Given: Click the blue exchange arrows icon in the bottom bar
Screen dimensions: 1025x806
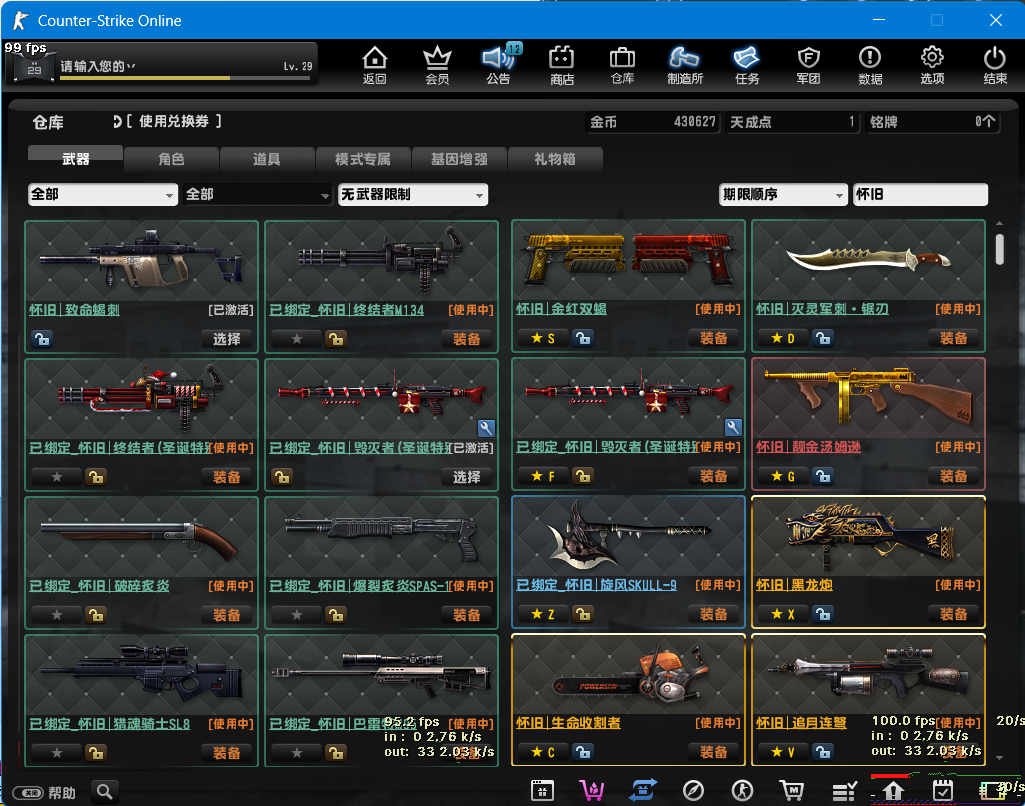Looking at the screenshot, I should 643,791.
